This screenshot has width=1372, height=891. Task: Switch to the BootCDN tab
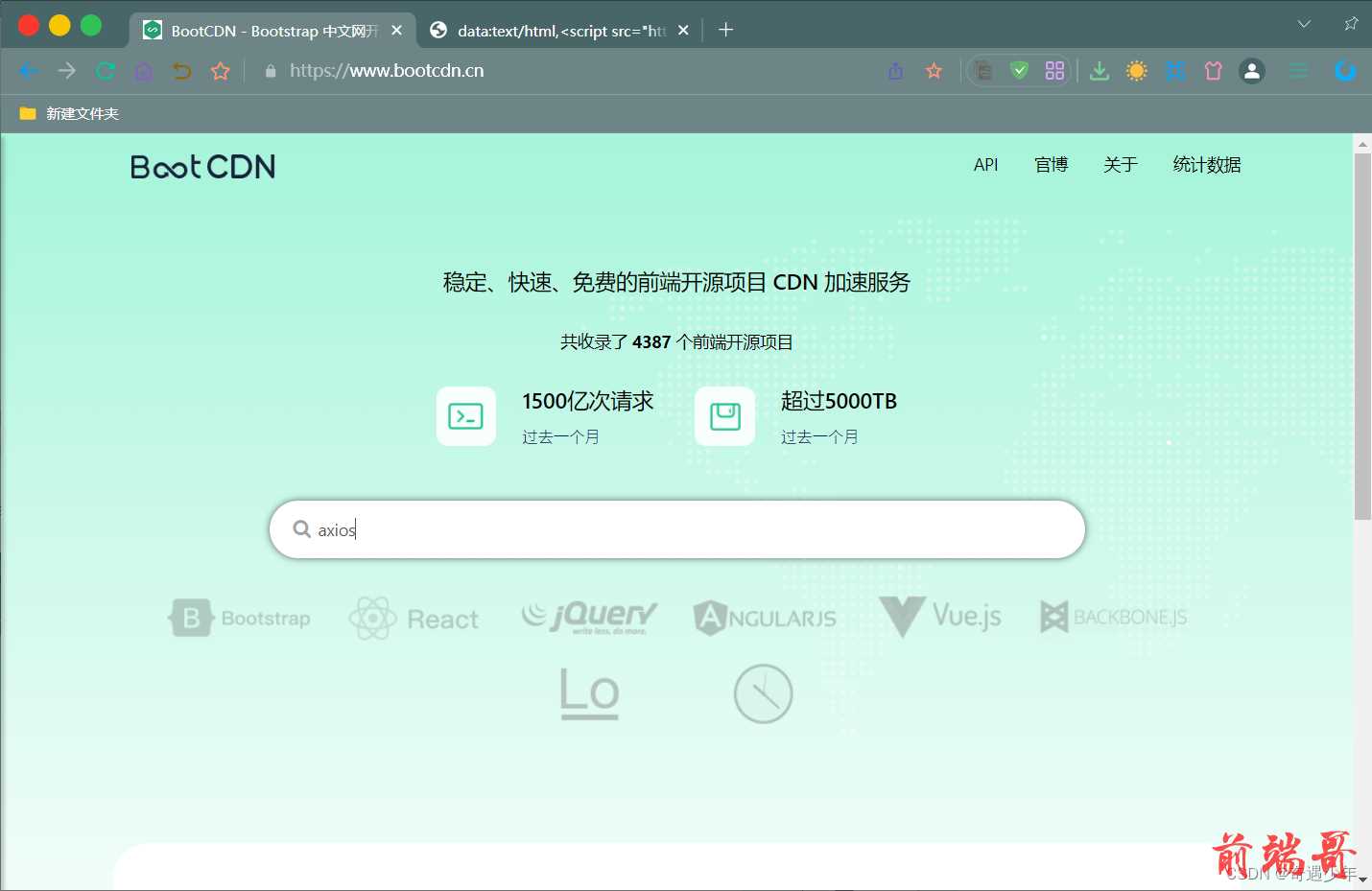pos(272,31)
